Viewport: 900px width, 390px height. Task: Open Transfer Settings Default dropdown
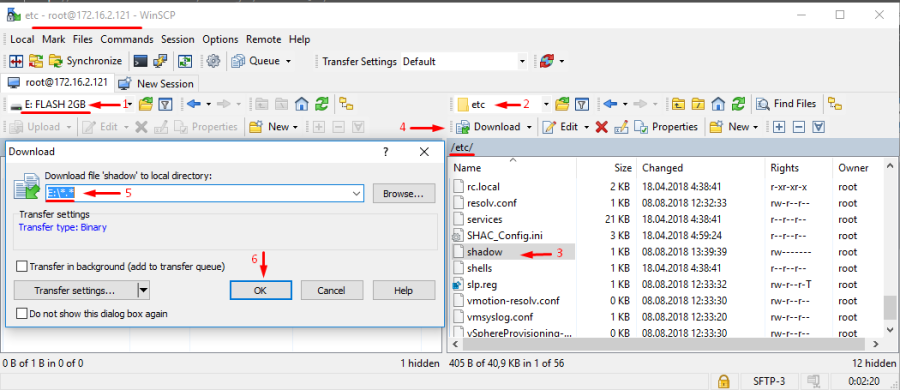(522, 61)
